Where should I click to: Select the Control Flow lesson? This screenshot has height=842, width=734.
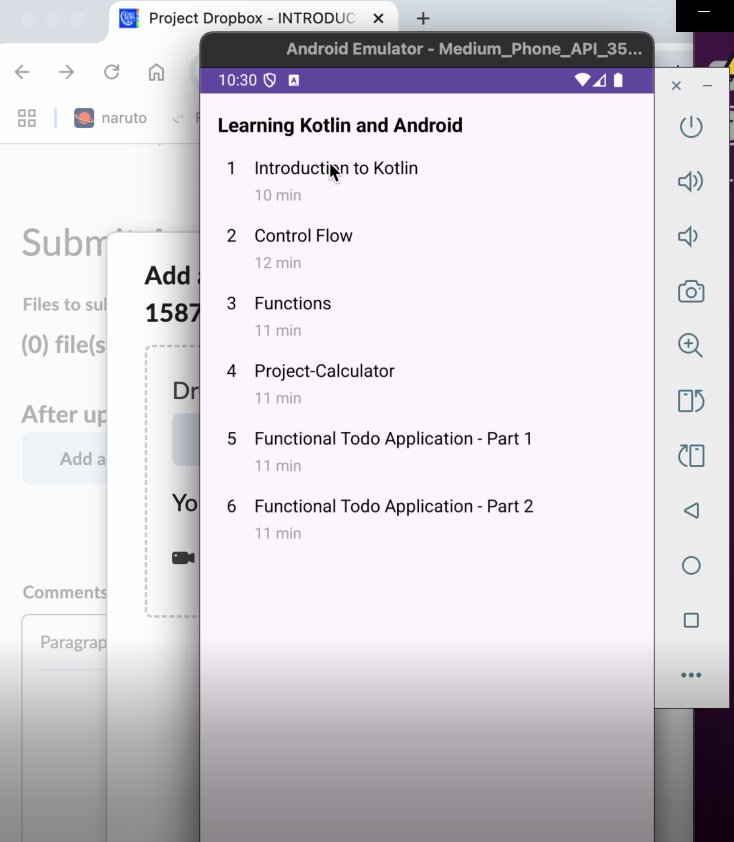303,236
